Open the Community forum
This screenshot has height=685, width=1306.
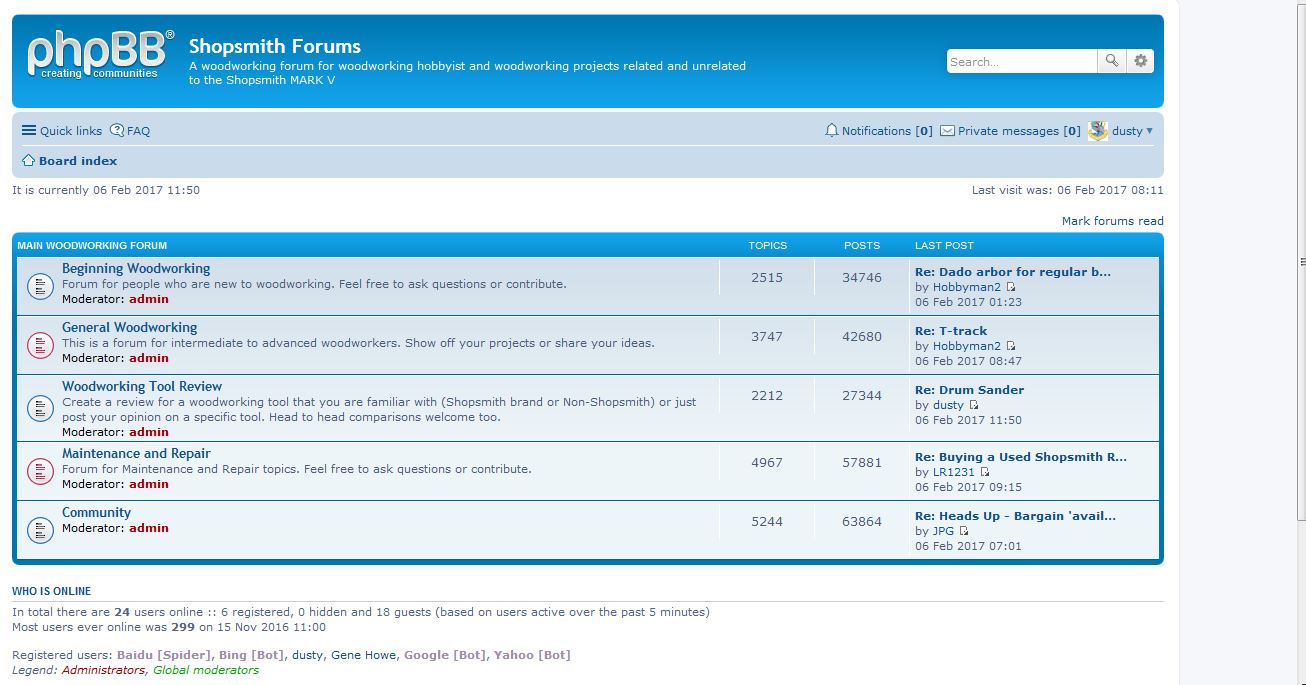96,512
